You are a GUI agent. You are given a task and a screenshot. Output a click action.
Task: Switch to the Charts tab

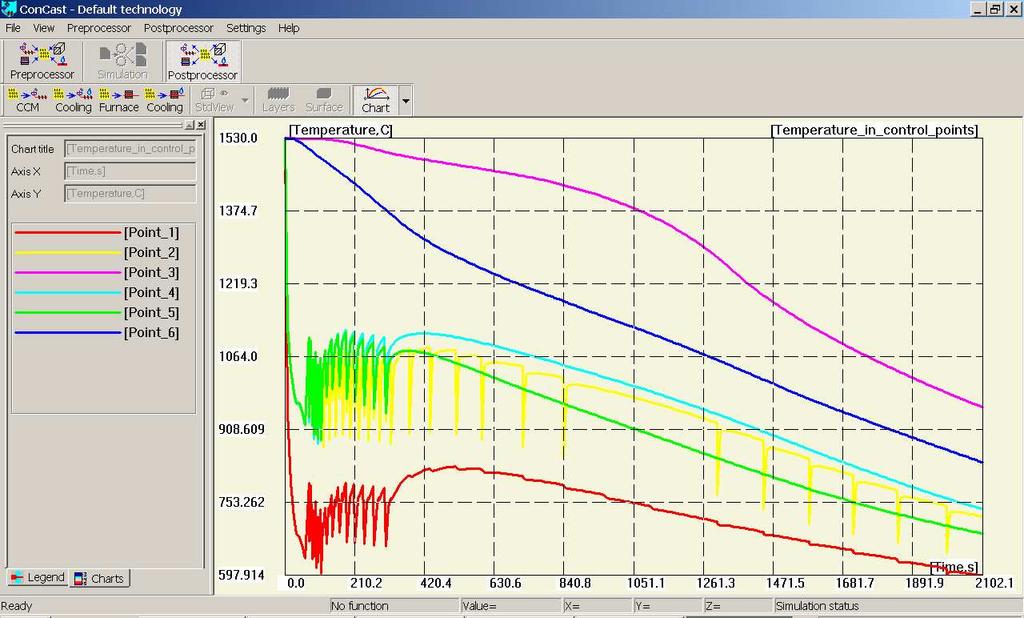coord(100,578)
